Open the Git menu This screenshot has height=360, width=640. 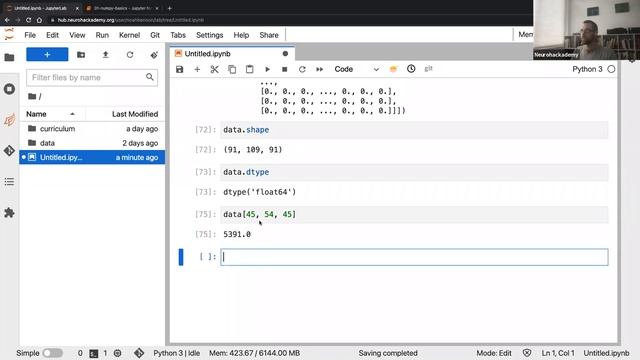pyautogui.click(x=155, y=35)
